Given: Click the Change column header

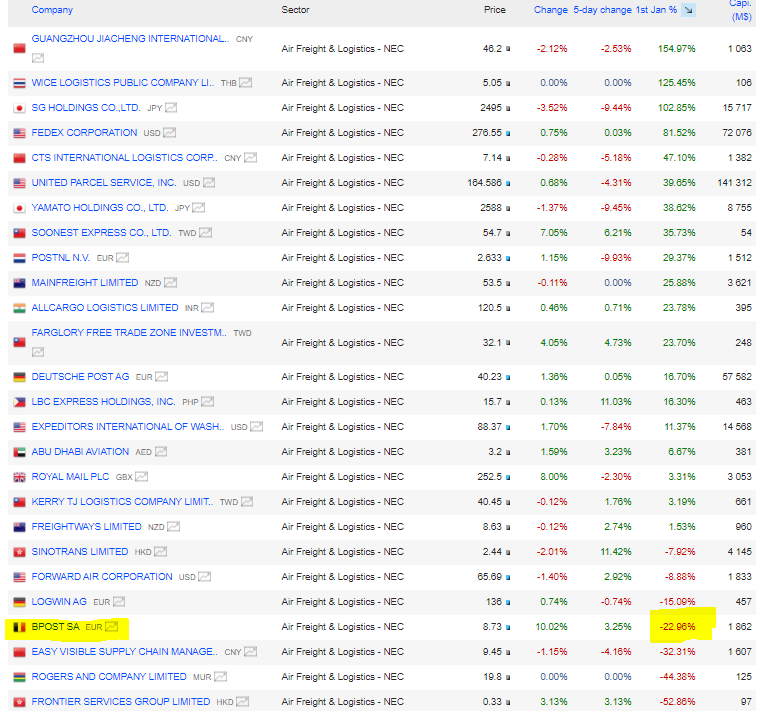Looking at the screenshot, I should pyautogui.click(x=550, y=10).
